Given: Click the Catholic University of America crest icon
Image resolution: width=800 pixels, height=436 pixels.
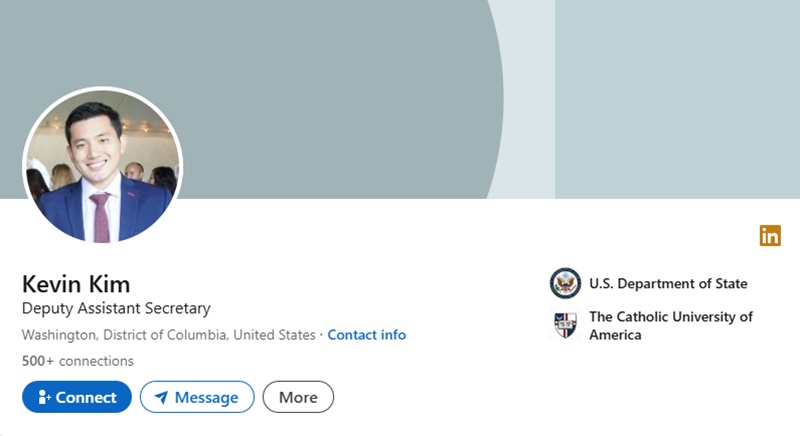Looking at the screenshot, I should click(565, 325).
